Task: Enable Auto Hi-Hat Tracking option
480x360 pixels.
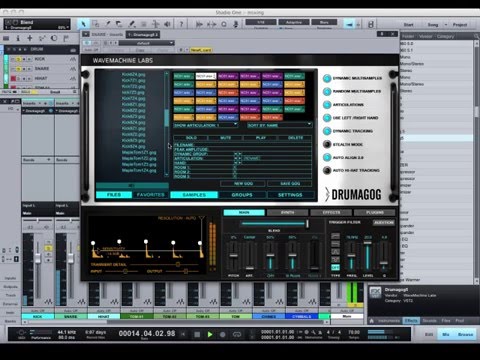Action: coord(327,170)
